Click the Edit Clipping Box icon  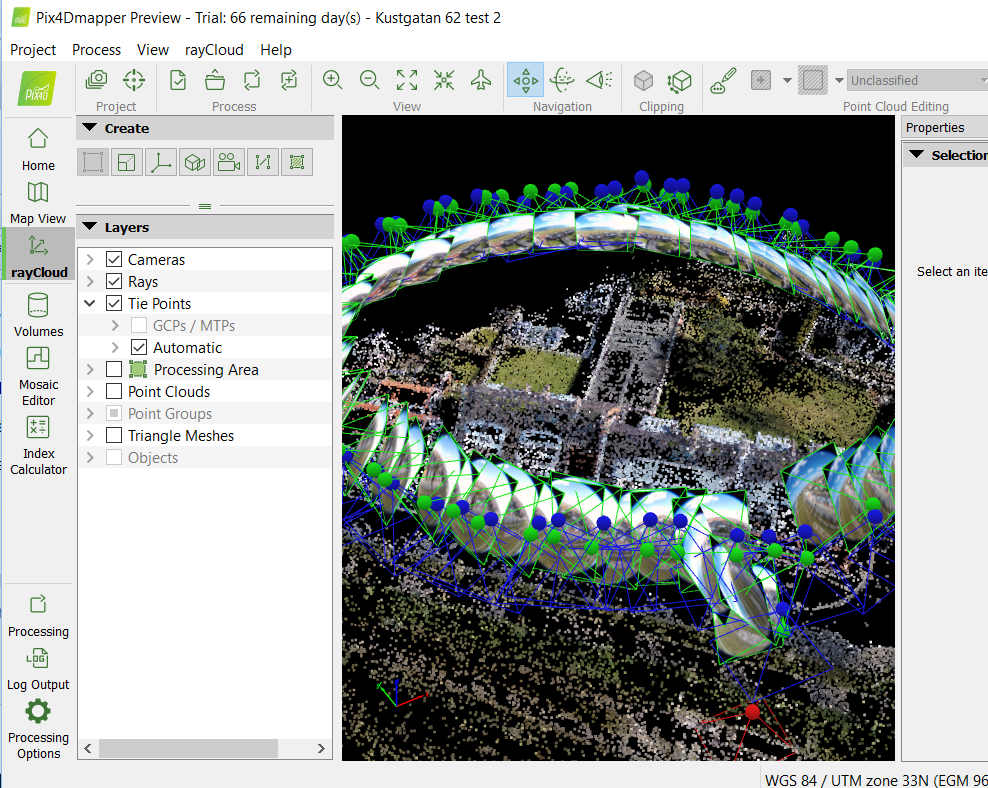[x=680, y=81]
